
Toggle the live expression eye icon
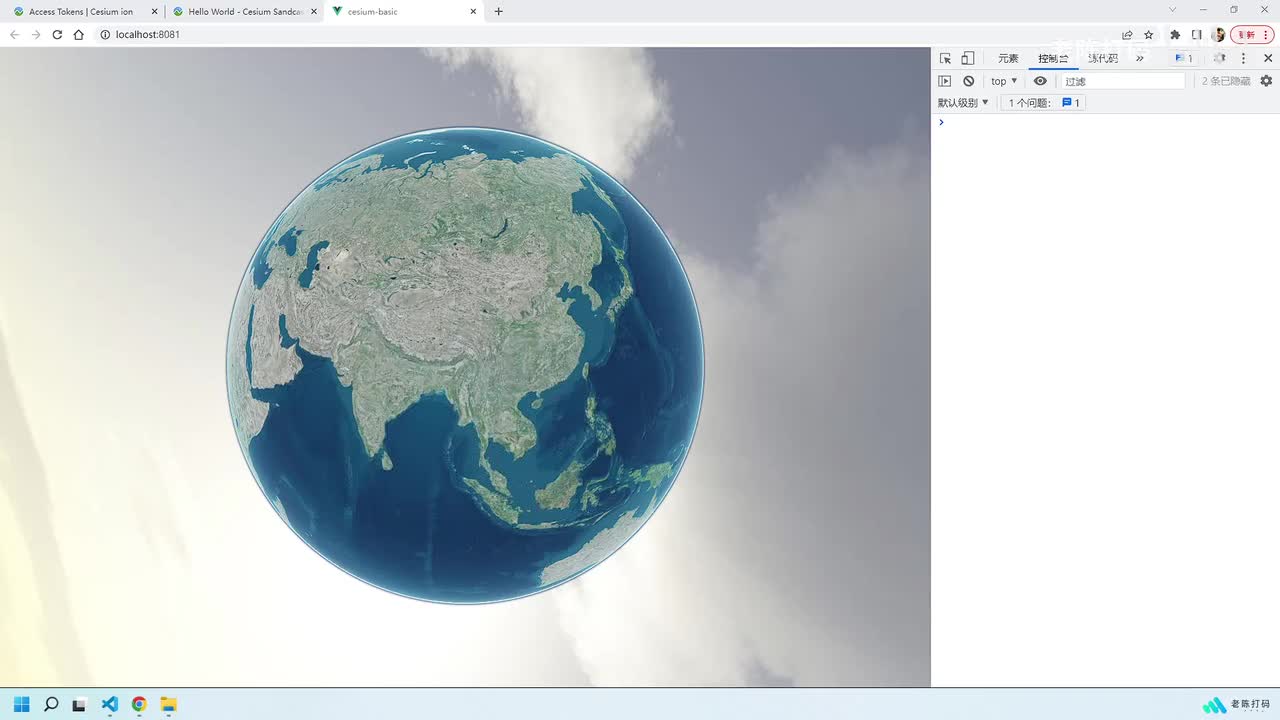click(1040, 81)
